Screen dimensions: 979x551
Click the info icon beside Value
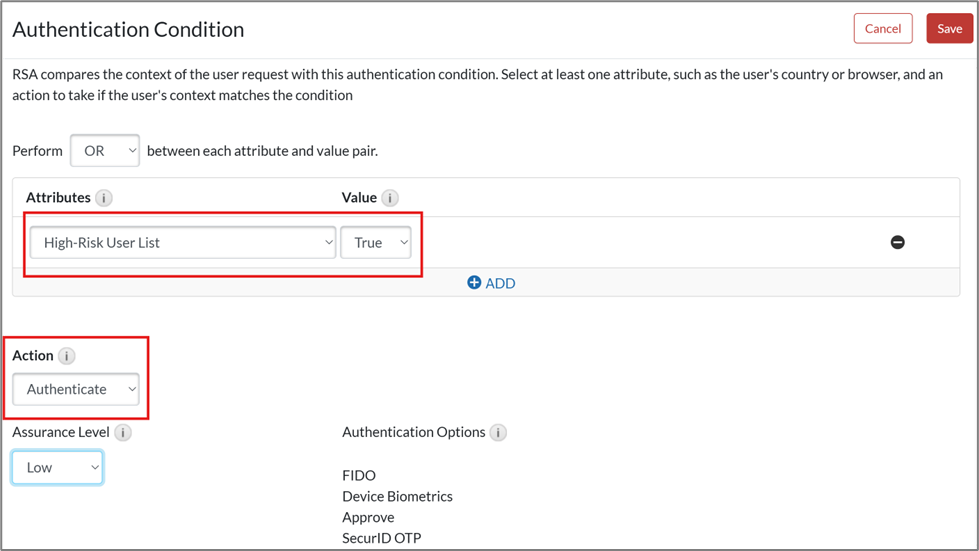tap(390, 198)
